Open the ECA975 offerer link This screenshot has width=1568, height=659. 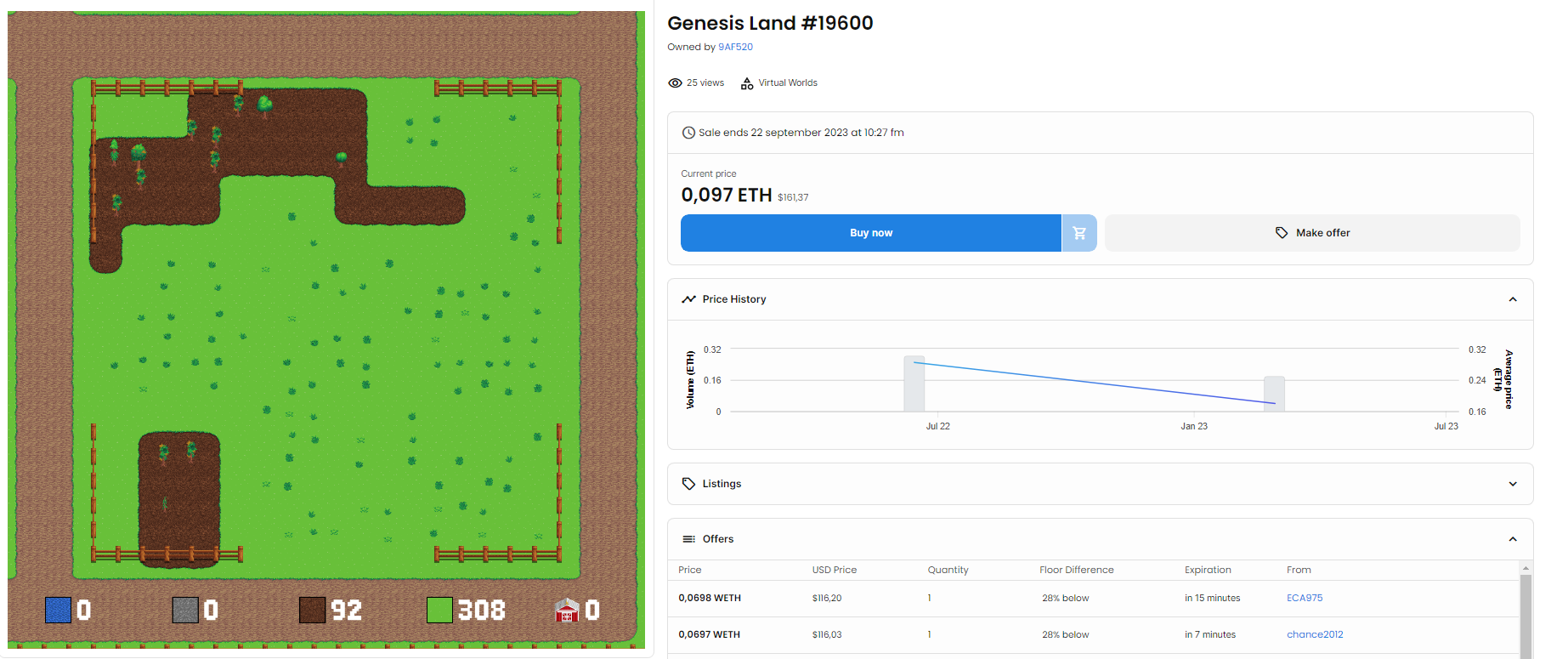click(x=1304, y=598)
